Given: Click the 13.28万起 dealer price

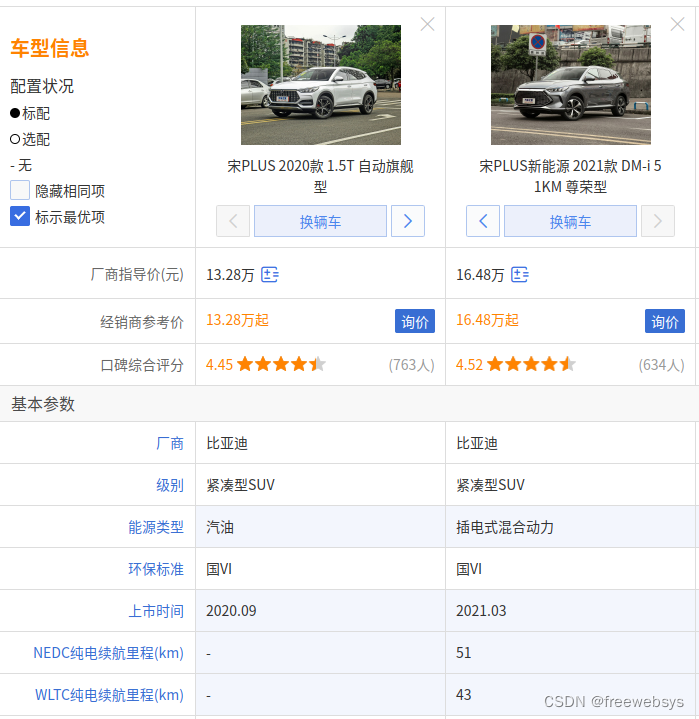Looking at the screenshot, I should 238,320.
